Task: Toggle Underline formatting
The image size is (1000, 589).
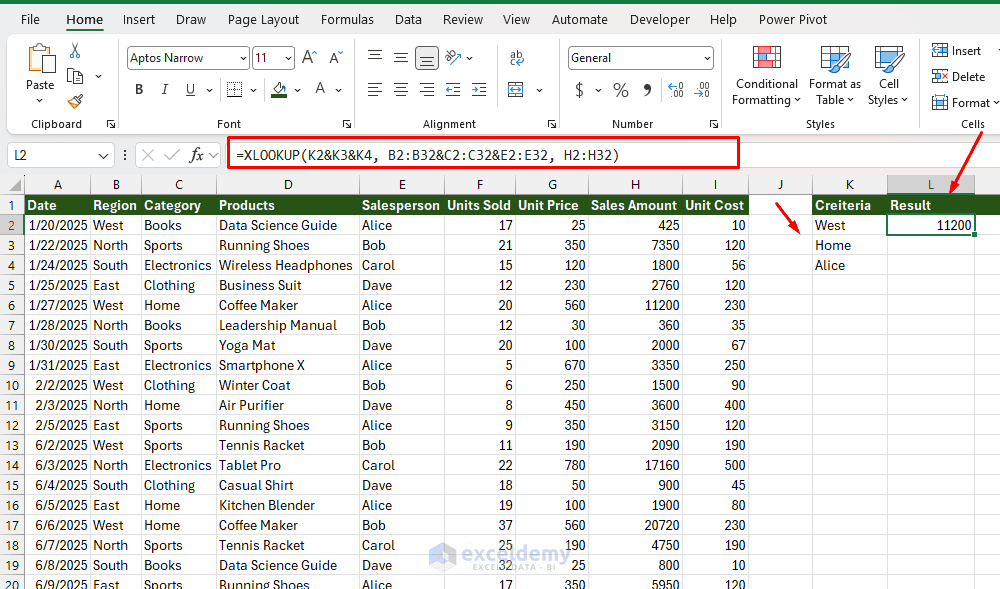Action: pos(190,89)
